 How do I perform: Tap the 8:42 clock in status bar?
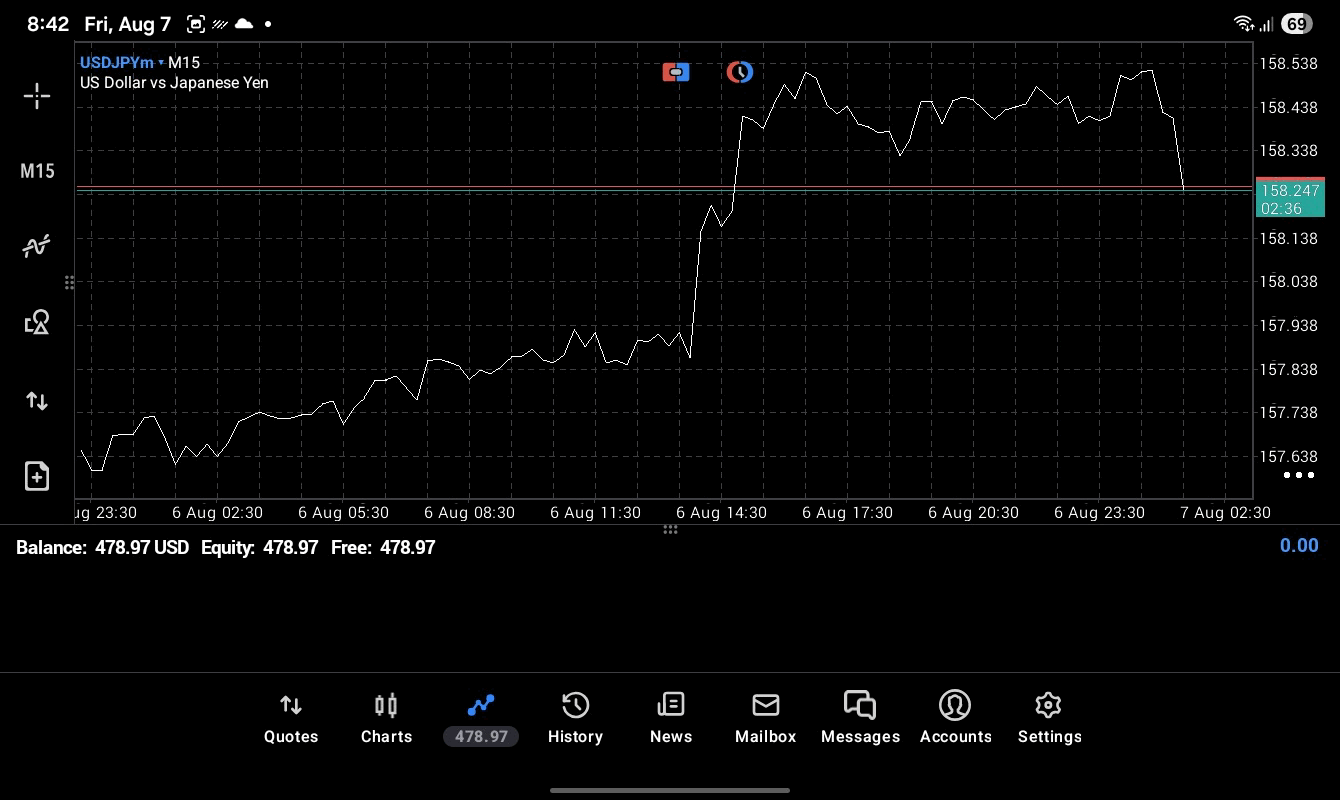(x=48, y=24)
